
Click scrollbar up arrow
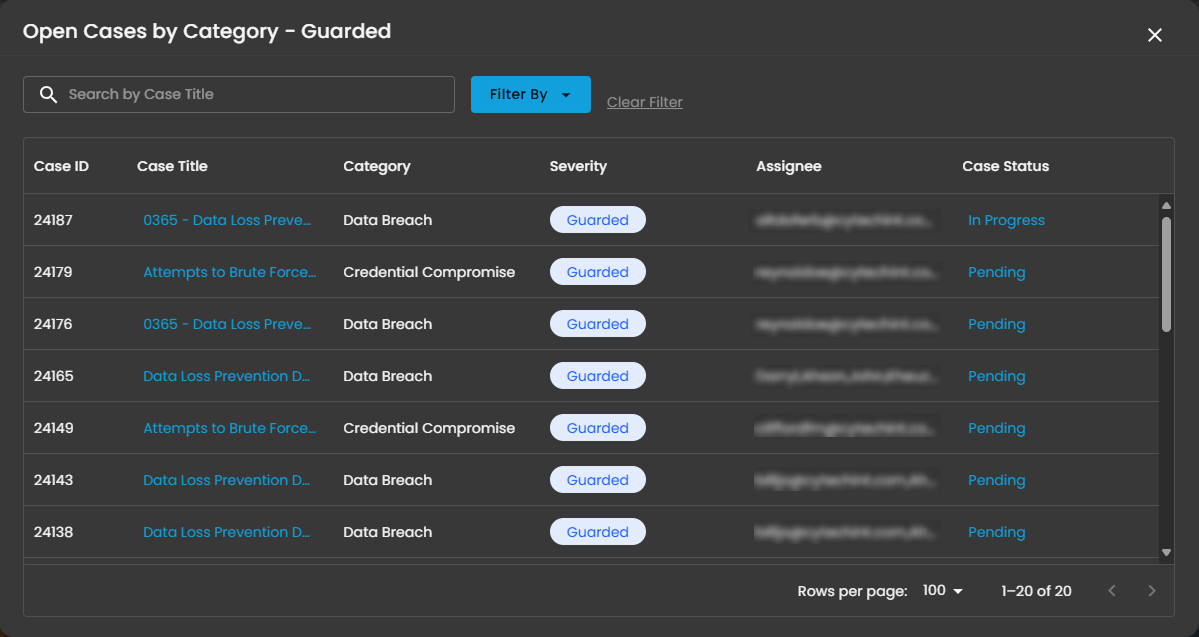(1166, 205)
